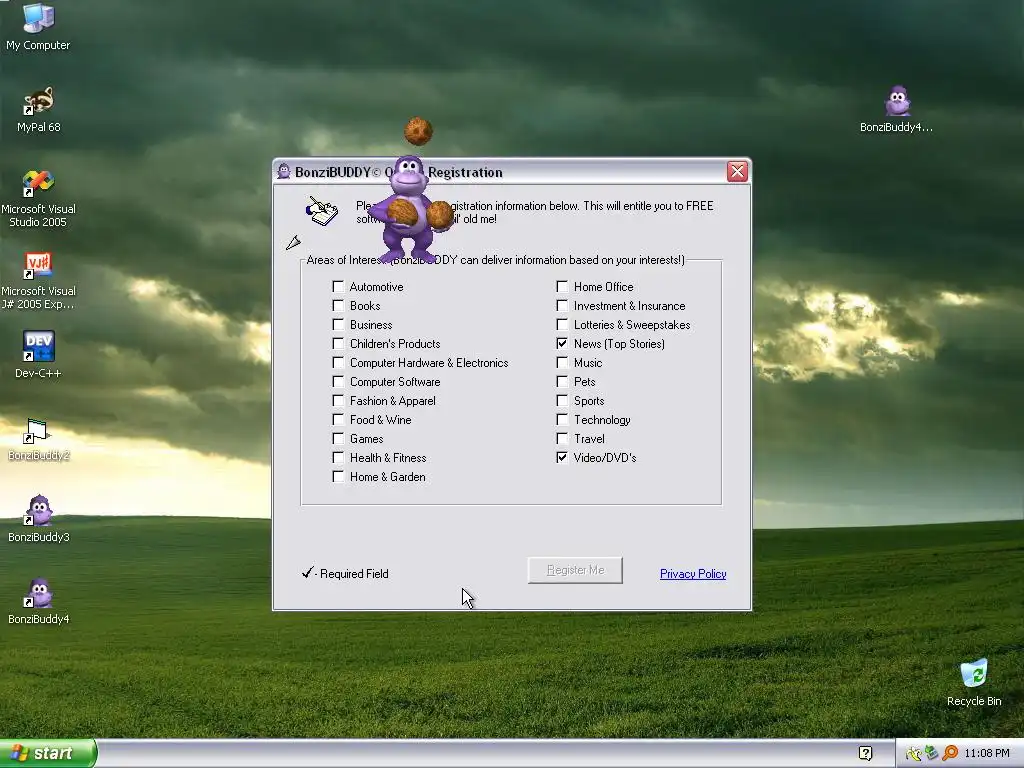Check the Health & Fitness checkbox

tap(338, 457)
